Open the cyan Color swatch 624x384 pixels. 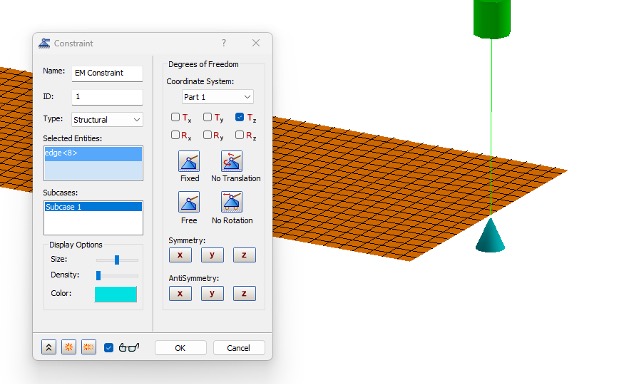pos(116,294)
